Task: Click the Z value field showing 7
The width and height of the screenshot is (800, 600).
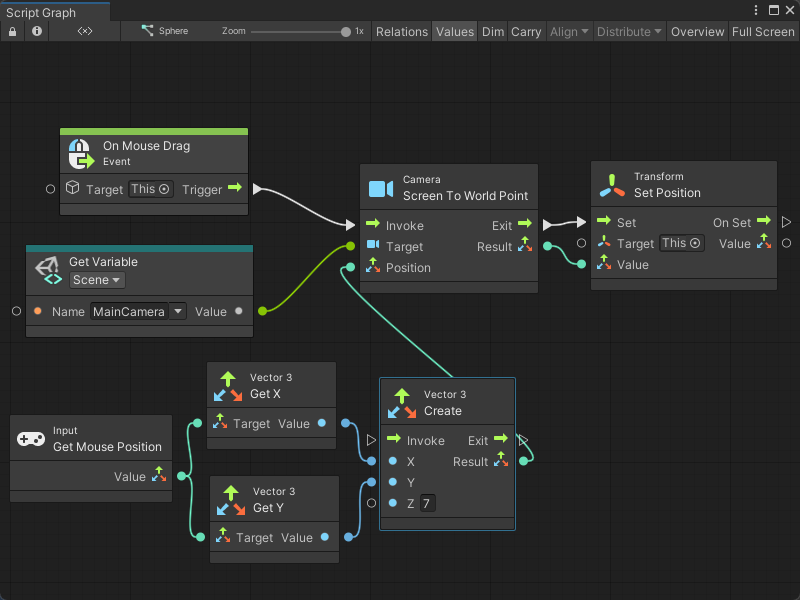Action: [427, 503]
